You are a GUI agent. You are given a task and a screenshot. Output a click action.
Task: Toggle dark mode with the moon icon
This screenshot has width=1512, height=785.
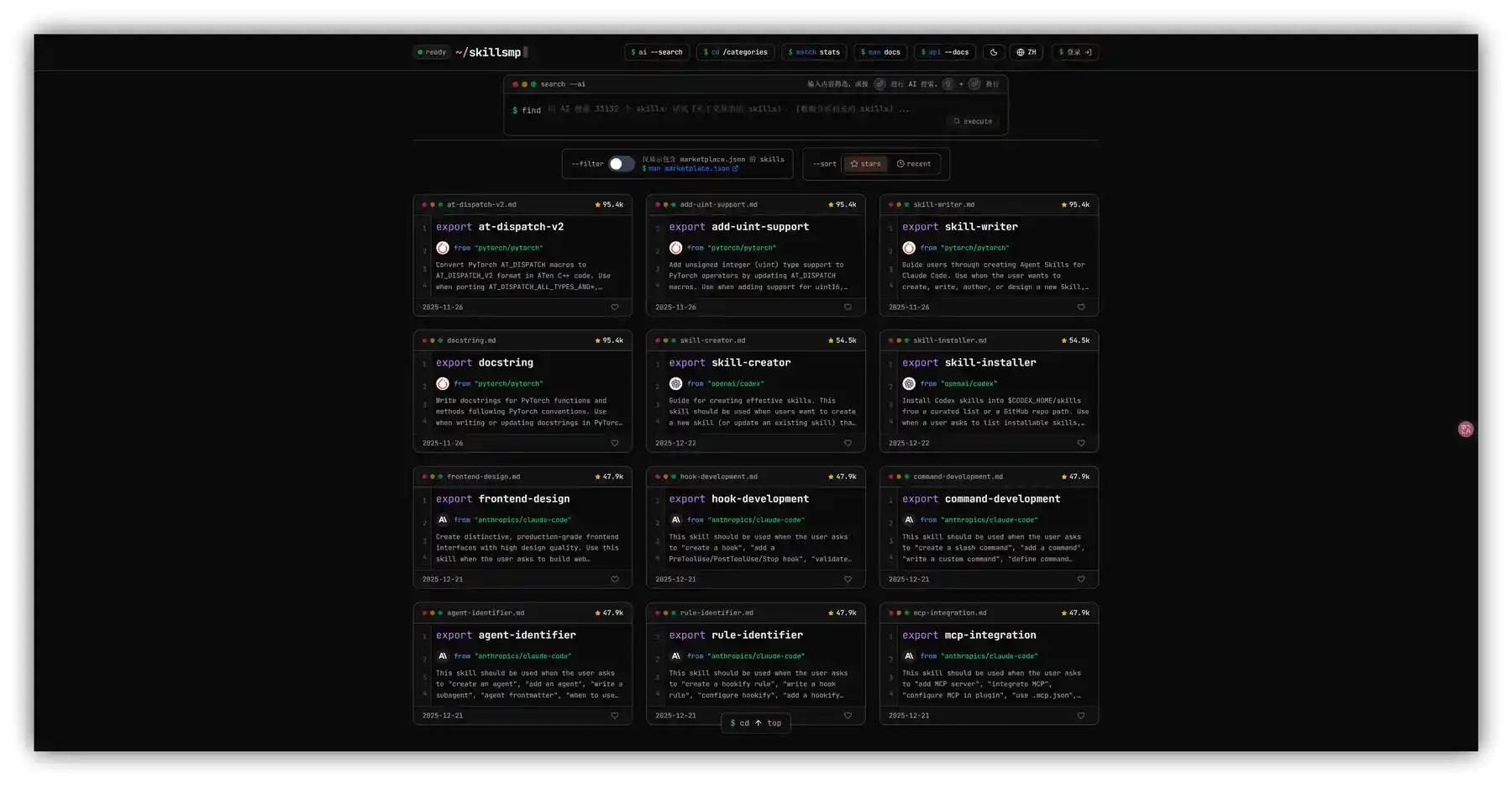994,52
